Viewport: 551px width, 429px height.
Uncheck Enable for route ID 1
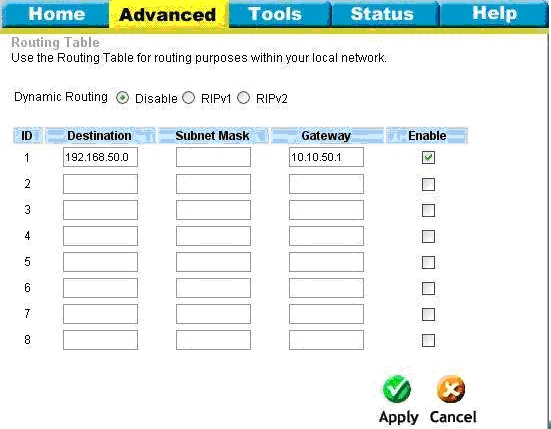point(428,157)
